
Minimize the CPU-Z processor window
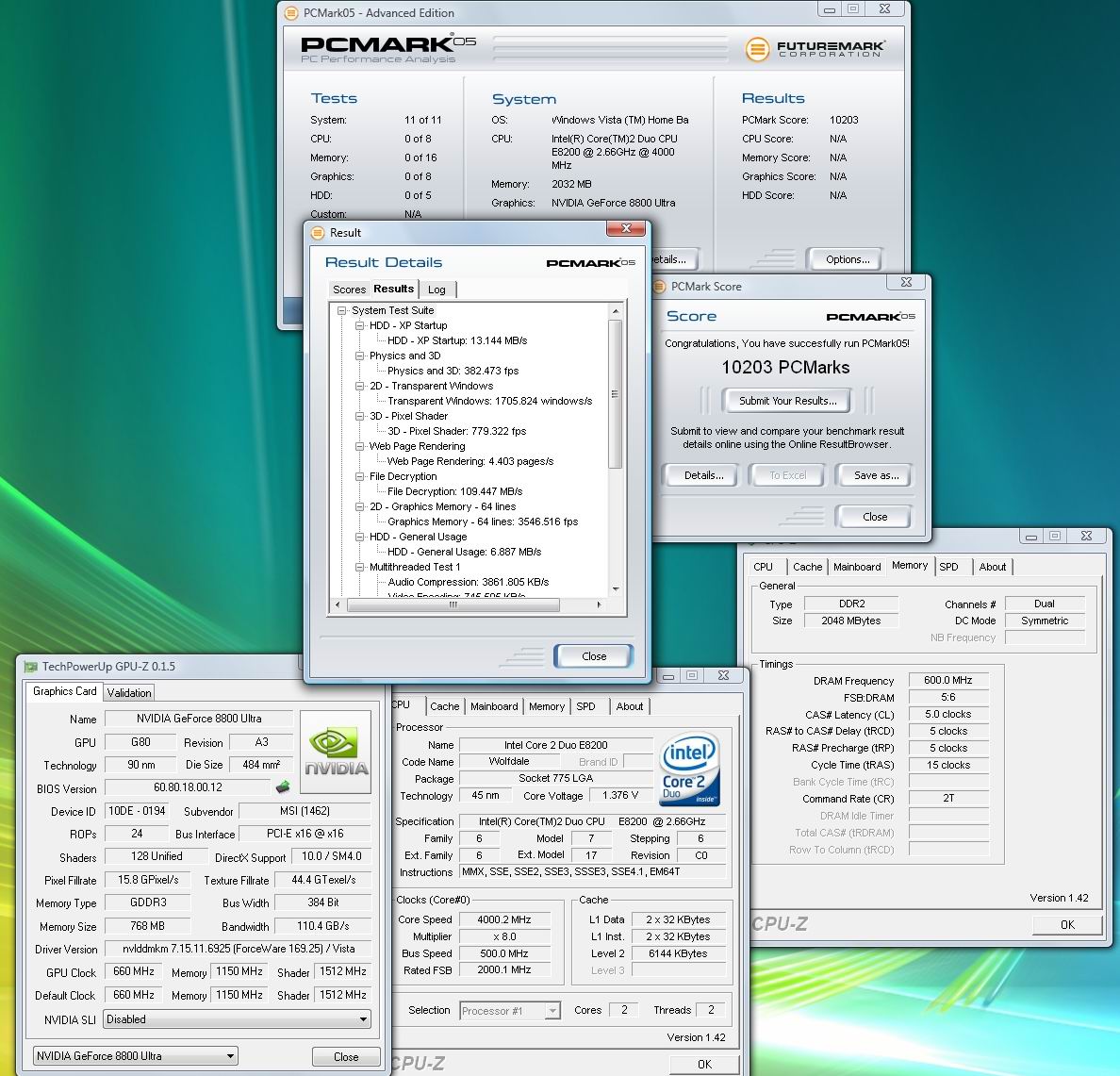[x=667, y=676]
